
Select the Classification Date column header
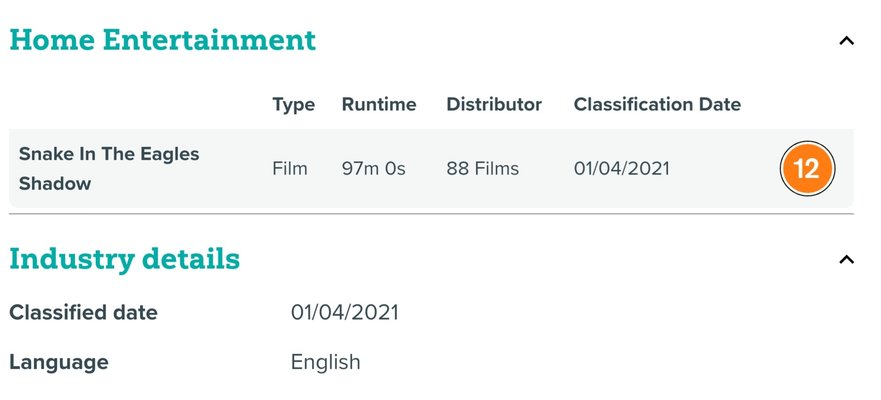point(657,104)
